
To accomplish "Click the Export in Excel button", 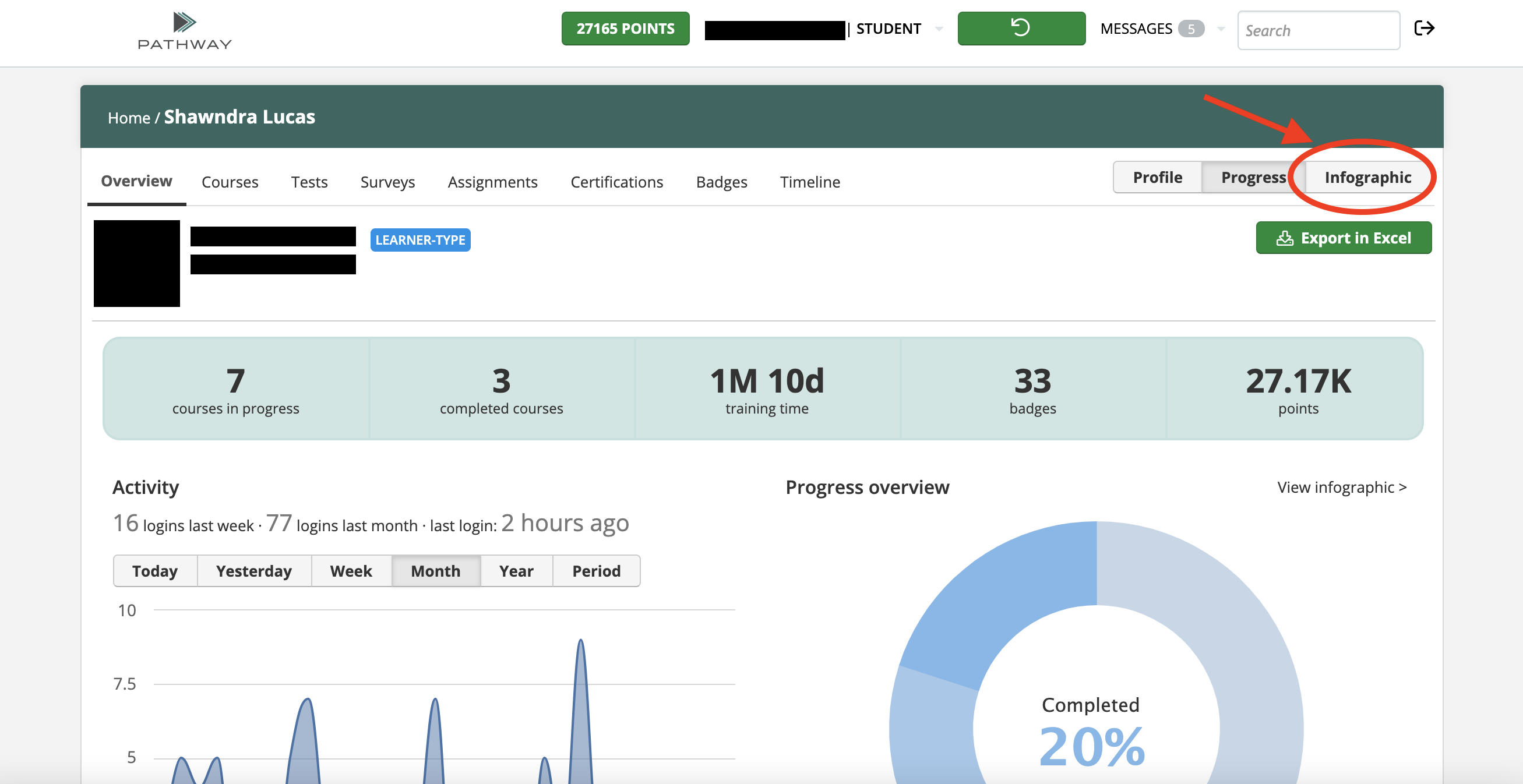I will (x=1344, y=238).
